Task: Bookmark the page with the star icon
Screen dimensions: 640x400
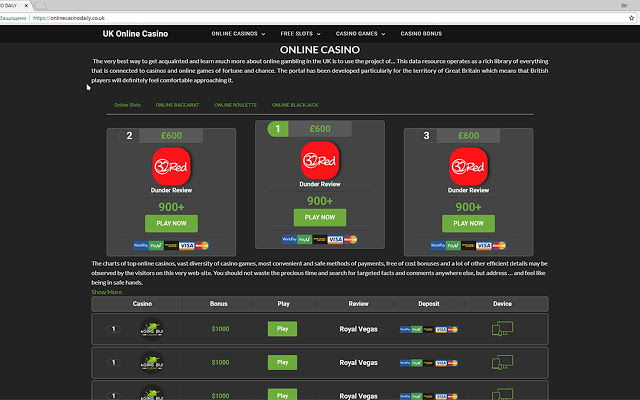Action: click(631, 18)
